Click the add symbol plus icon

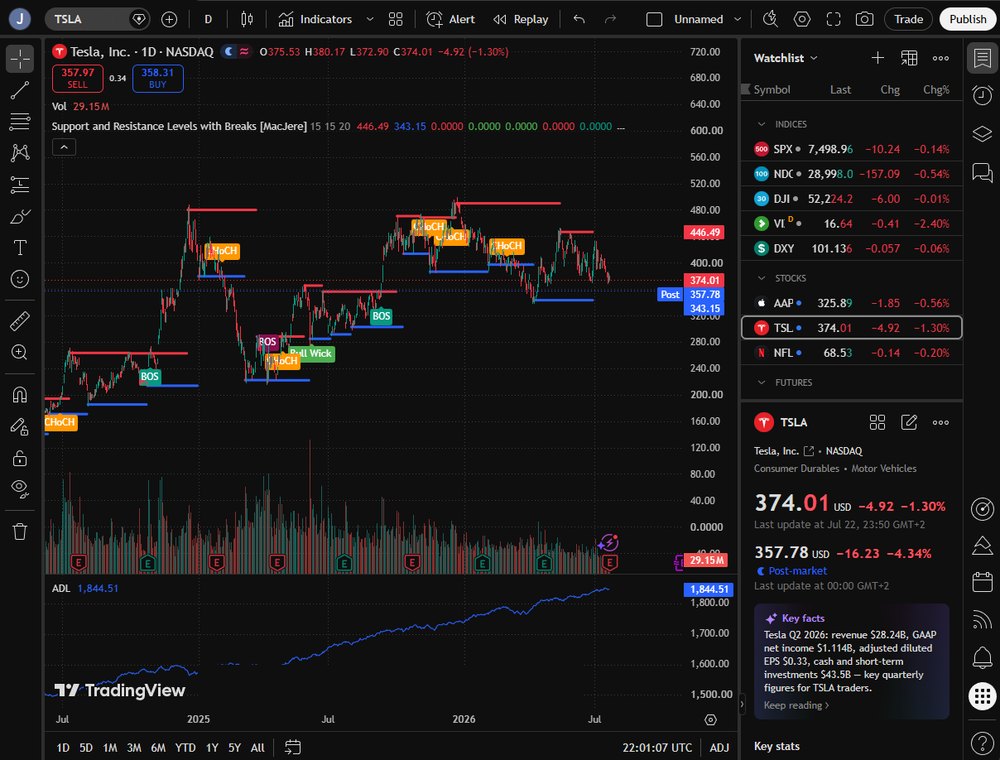click(169, 19)
